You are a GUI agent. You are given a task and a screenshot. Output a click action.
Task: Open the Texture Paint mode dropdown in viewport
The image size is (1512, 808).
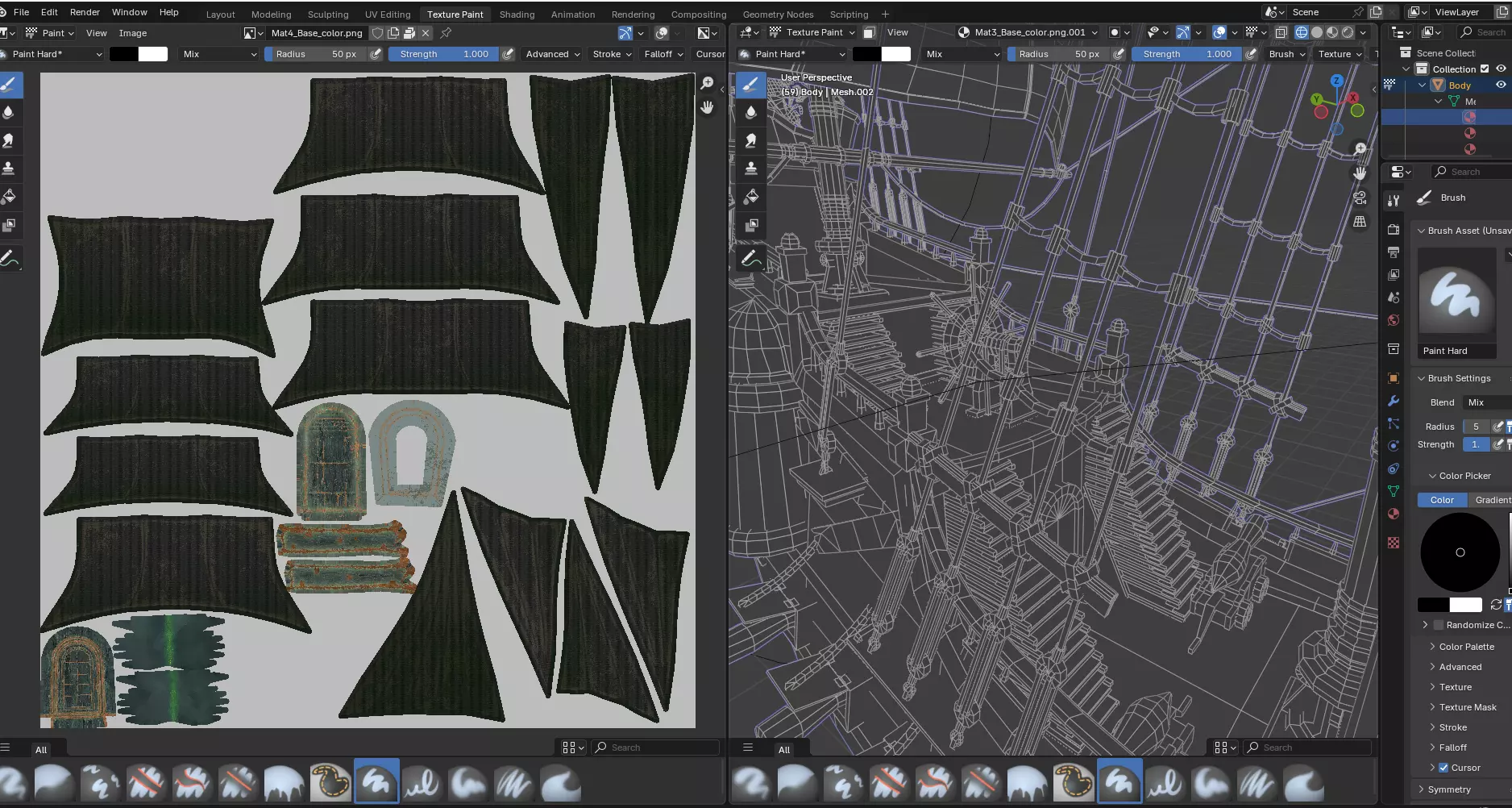tap(812, 32)
